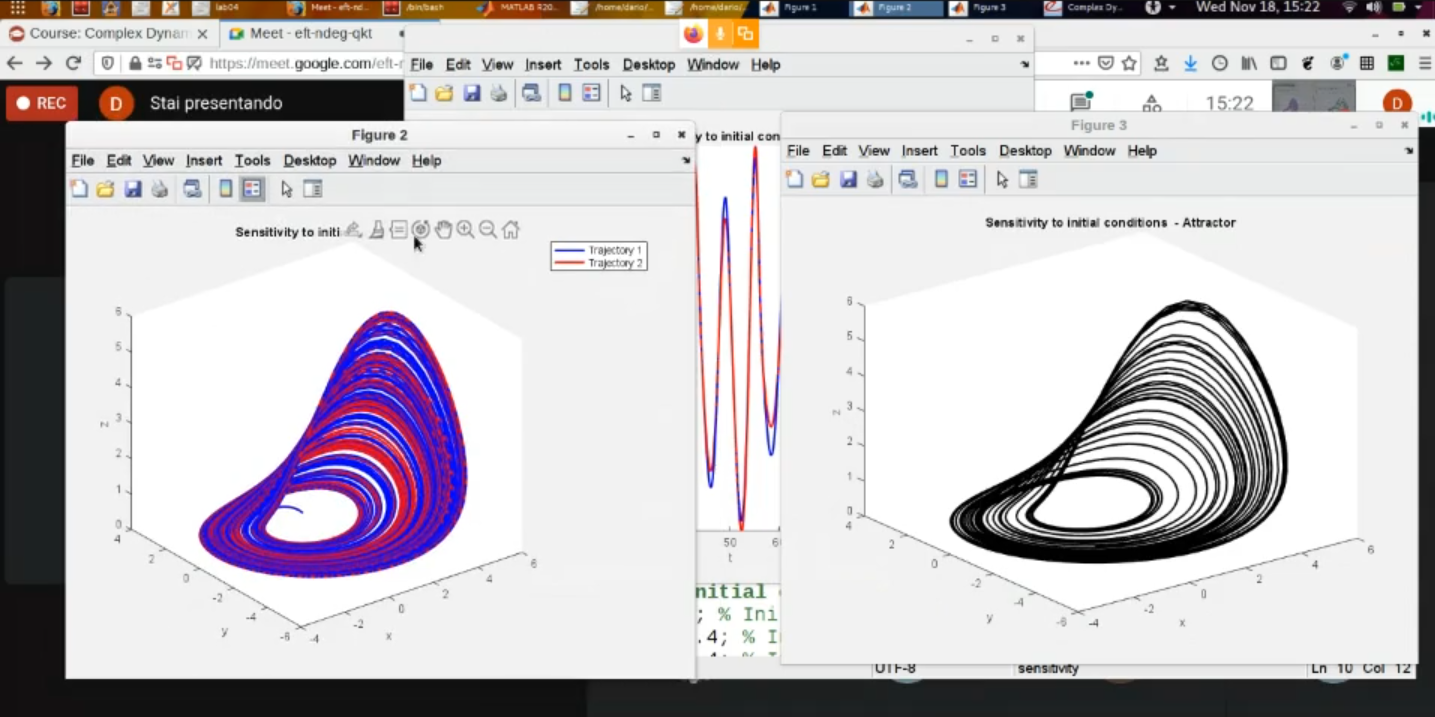Viewport: 1435px width, 717px height.
Task: Expand Figure 2 toolbar dock arrow
Action: click(686, 160)
